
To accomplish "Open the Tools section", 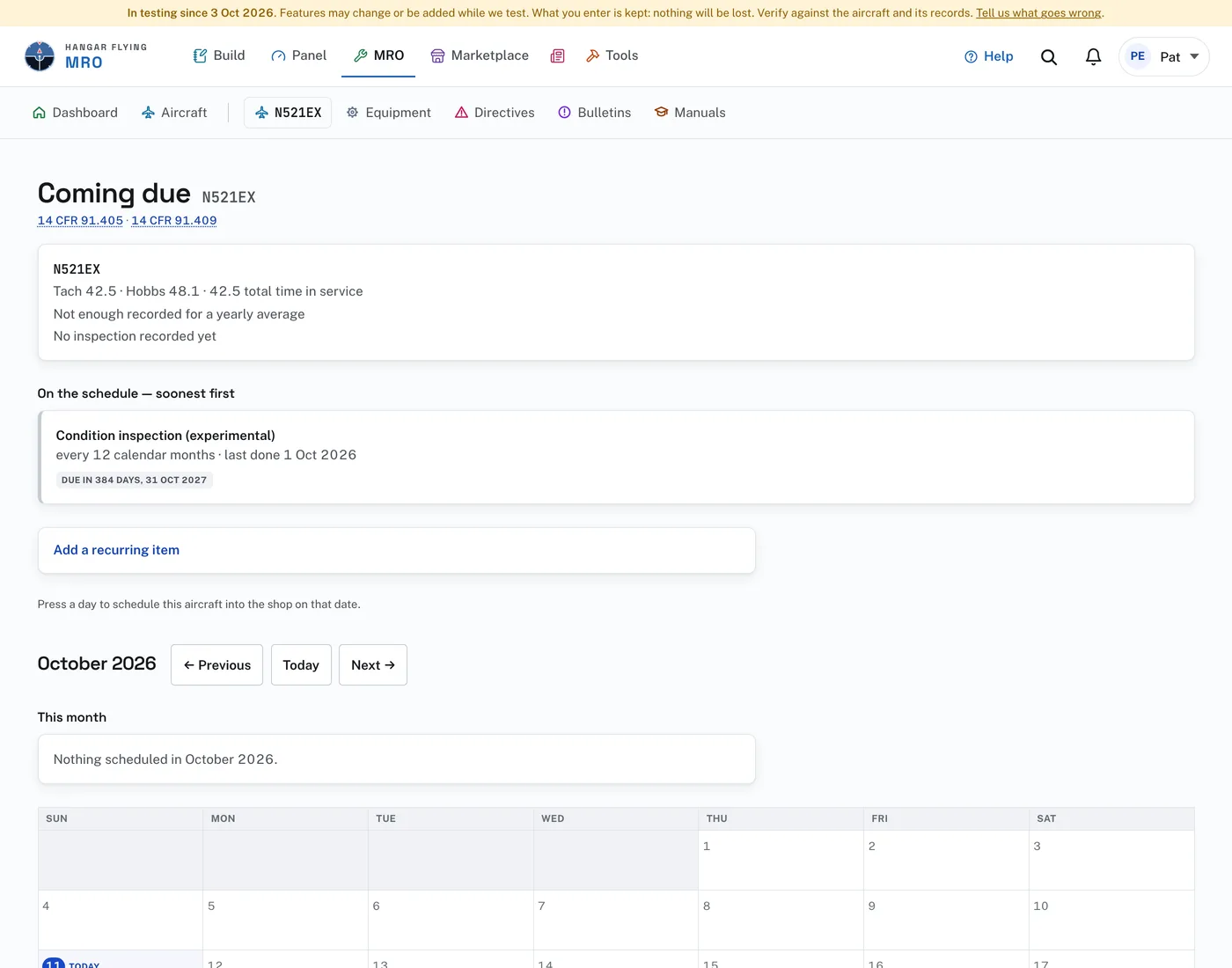I will tap(612, 55).
